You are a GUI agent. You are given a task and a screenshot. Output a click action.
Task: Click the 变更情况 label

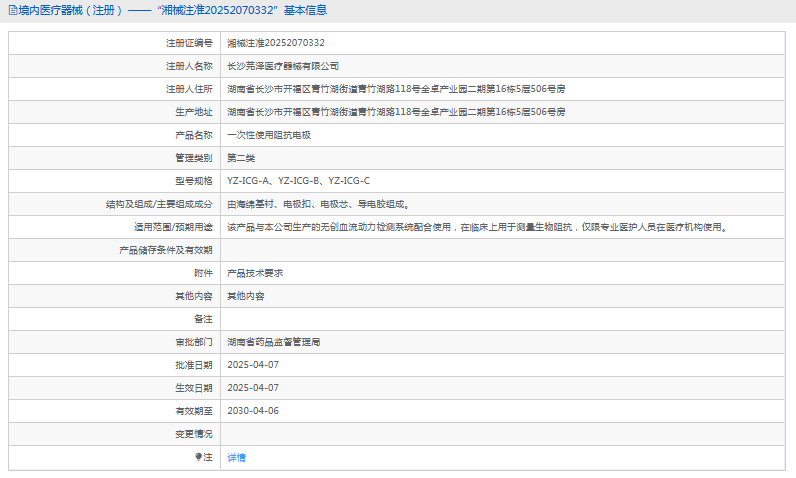pos(194,434)
